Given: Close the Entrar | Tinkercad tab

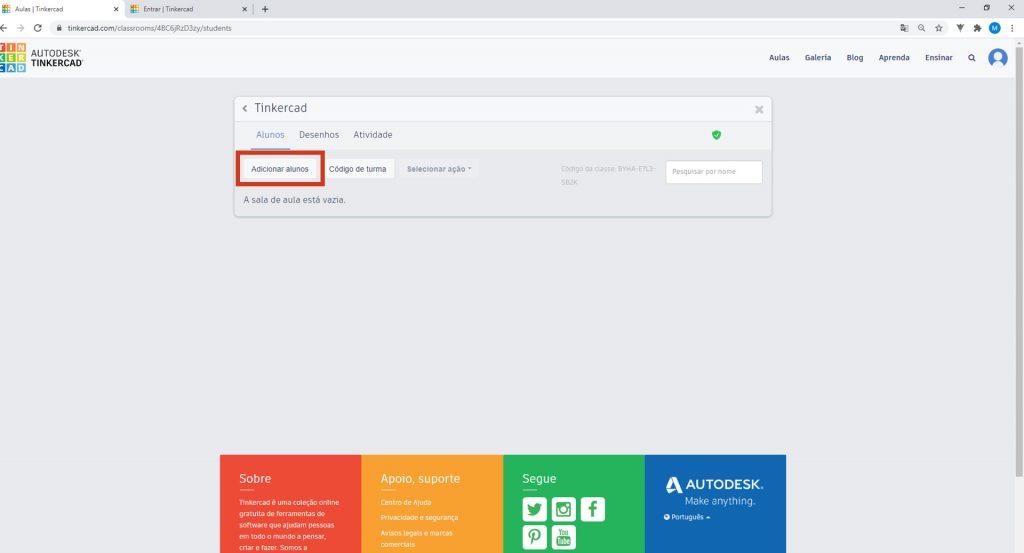Looking at the screenshot, I should tap(244, 9).
